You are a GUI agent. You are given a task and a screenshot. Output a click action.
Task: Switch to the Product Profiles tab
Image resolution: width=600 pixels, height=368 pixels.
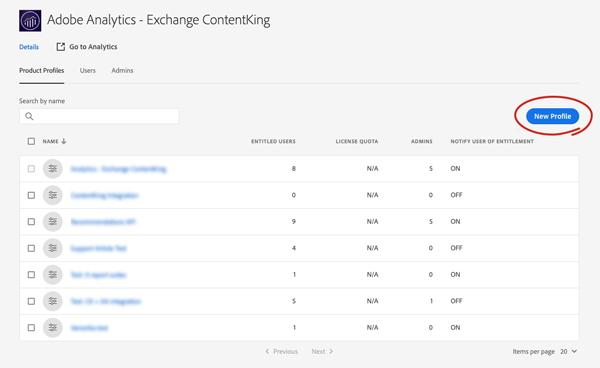(x=42, y=70)
